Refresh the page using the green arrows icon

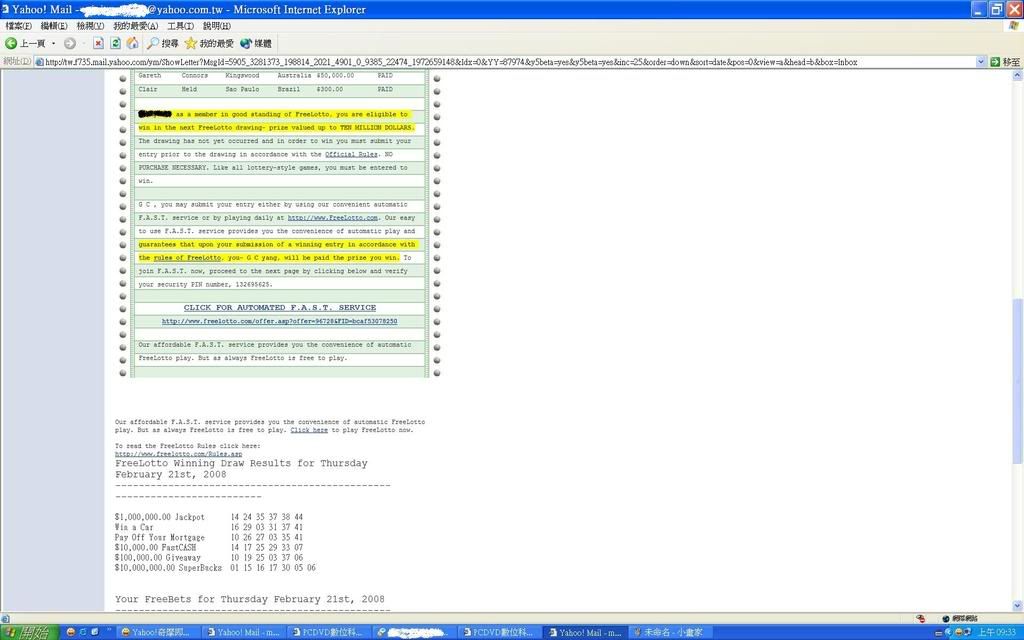[116, 43]
